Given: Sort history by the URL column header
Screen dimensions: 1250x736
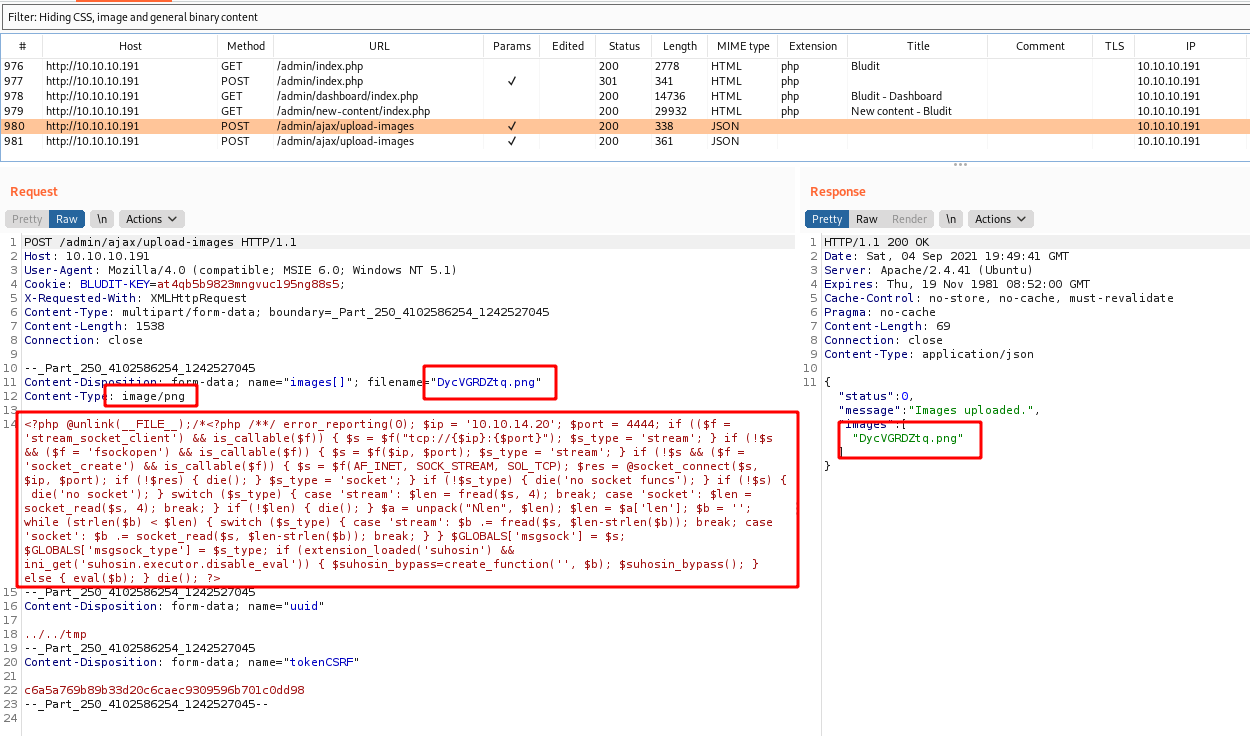Looking at the screenshot, I should (379, 46).
